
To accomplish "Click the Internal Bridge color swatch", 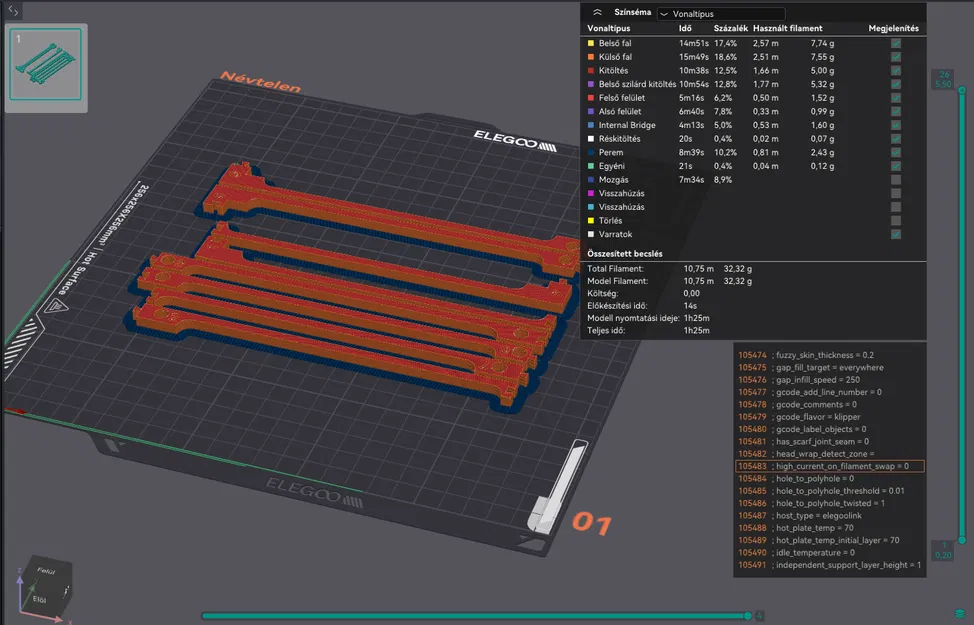I will (x=591, y=125).
